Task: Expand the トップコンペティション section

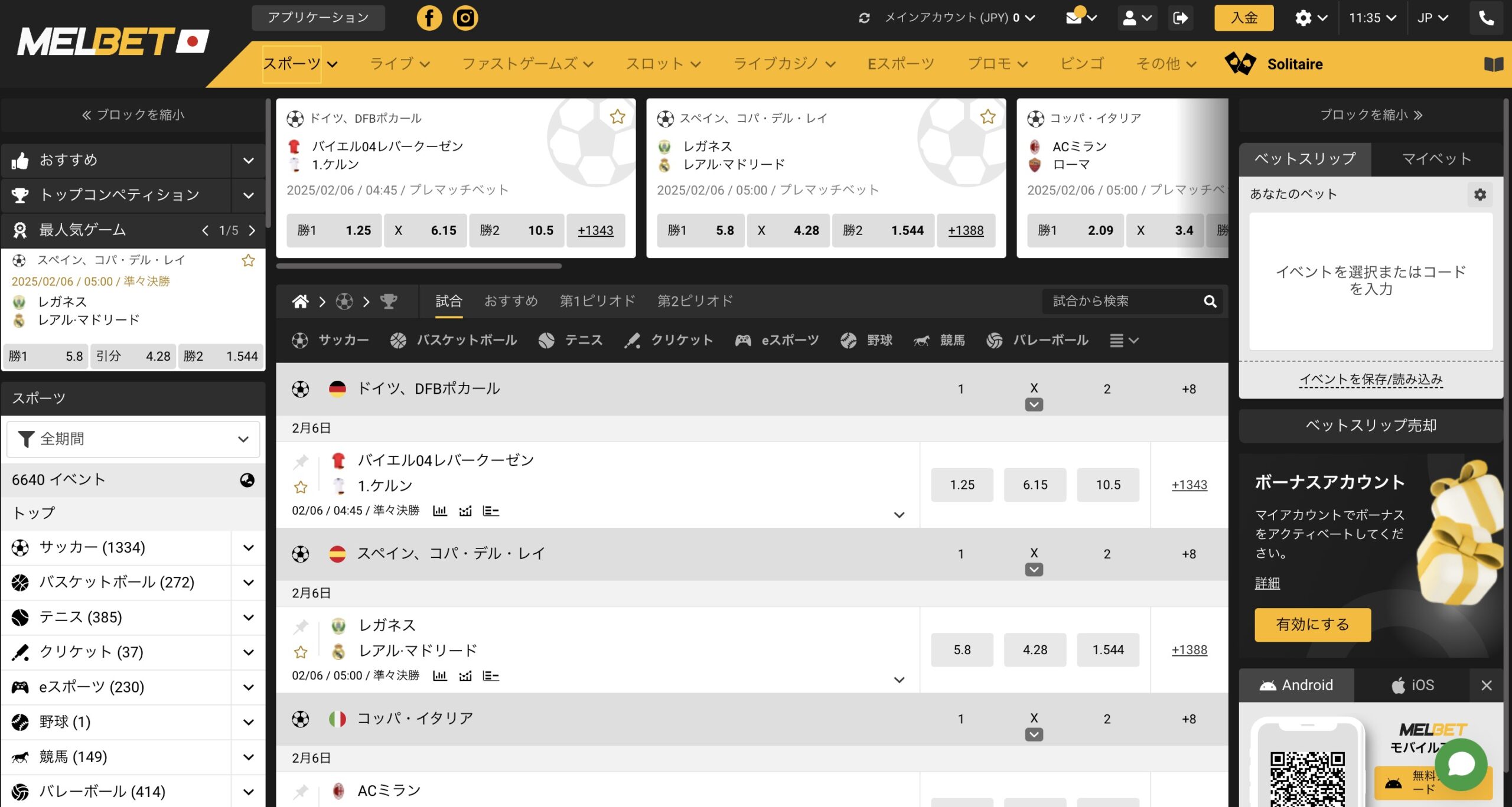Action: tap(249, 195)
